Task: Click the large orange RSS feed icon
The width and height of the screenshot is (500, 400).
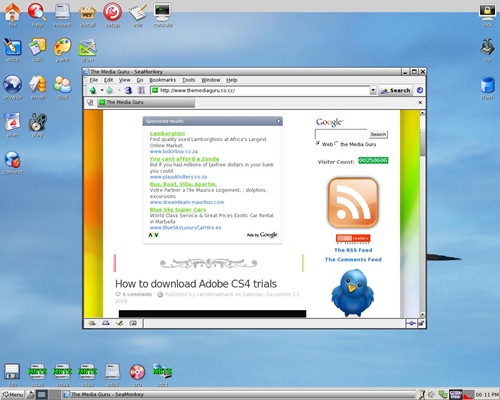Action: click(x=353, y=203)
